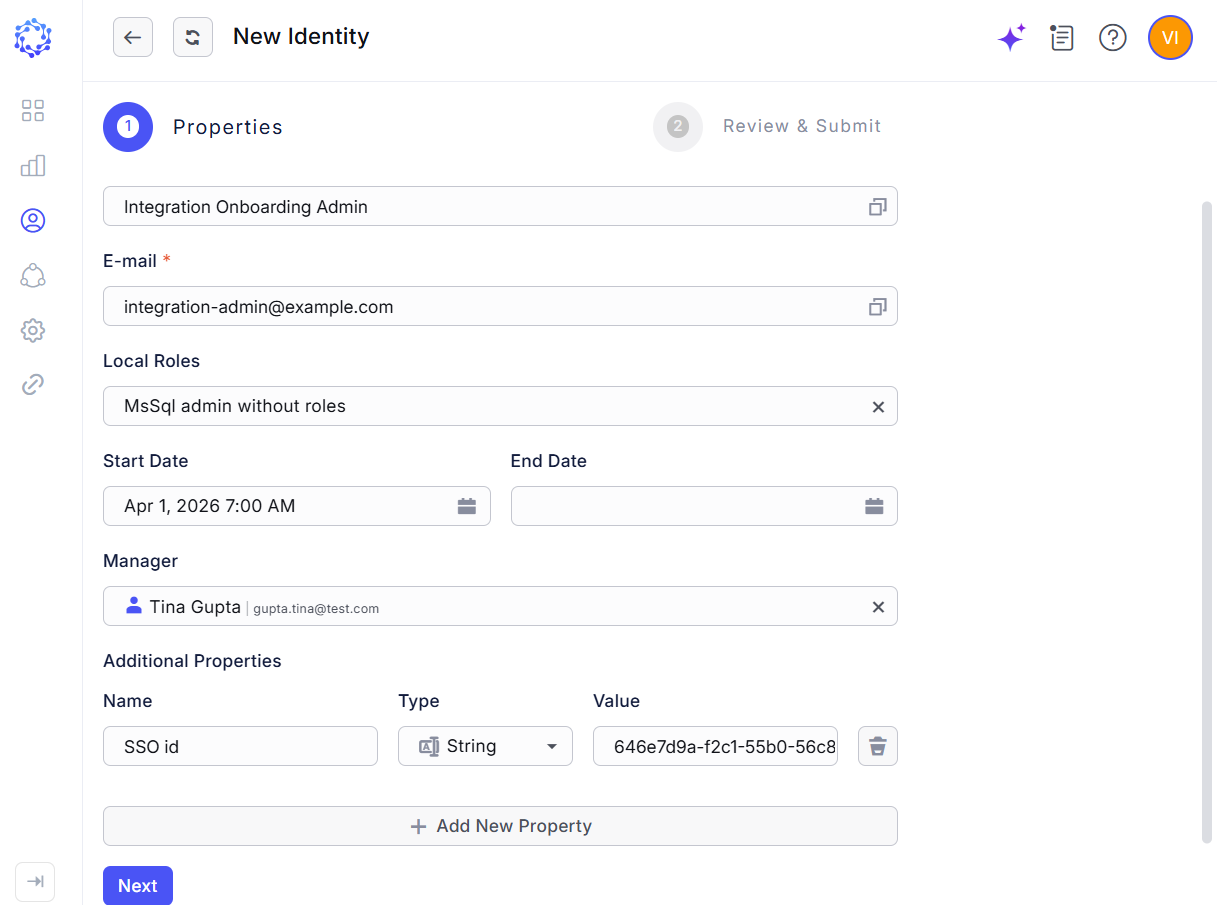The width and height of the screenshot is (1217, 905).
Task: Click the page vertical scrollbar
Action: (1207, 522)
